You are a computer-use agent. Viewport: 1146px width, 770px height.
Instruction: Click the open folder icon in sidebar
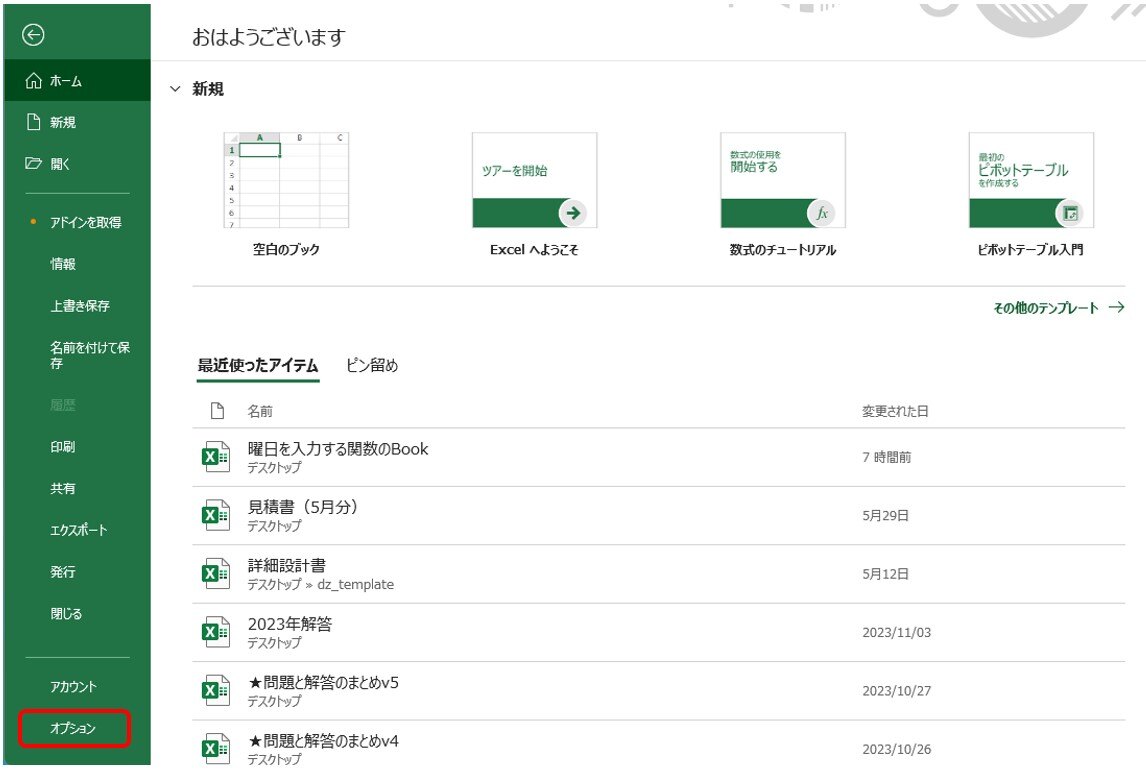point(34,163)
